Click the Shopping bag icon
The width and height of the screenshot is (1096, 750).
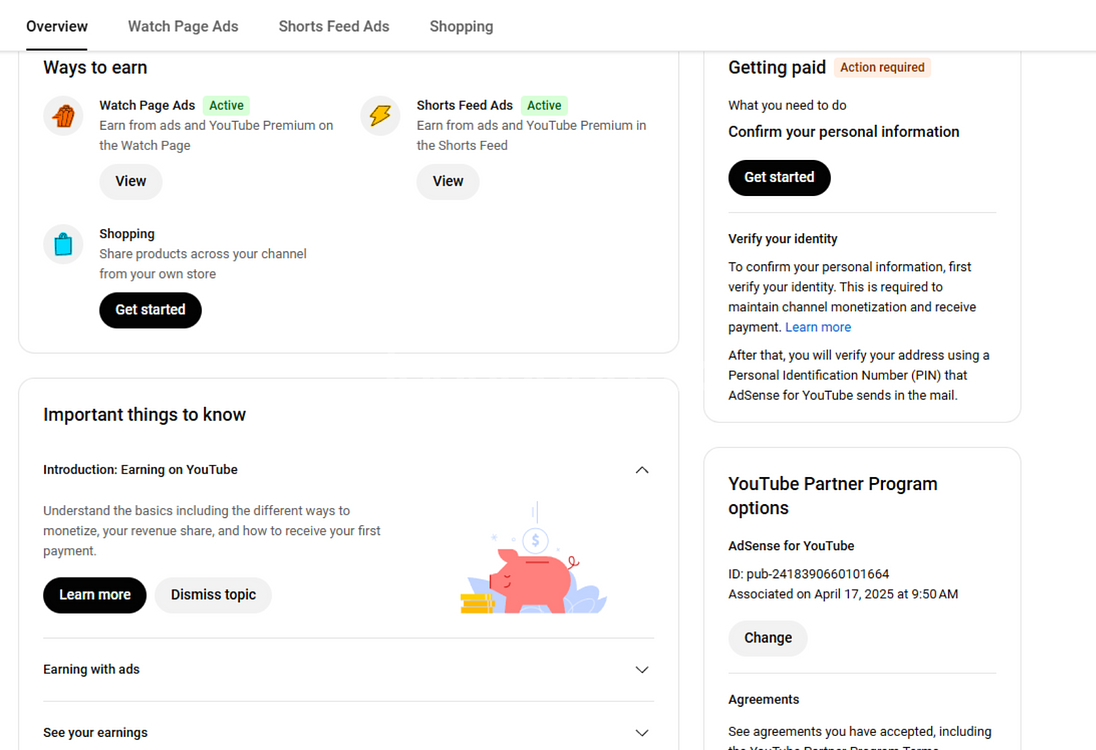click(63, 244)
